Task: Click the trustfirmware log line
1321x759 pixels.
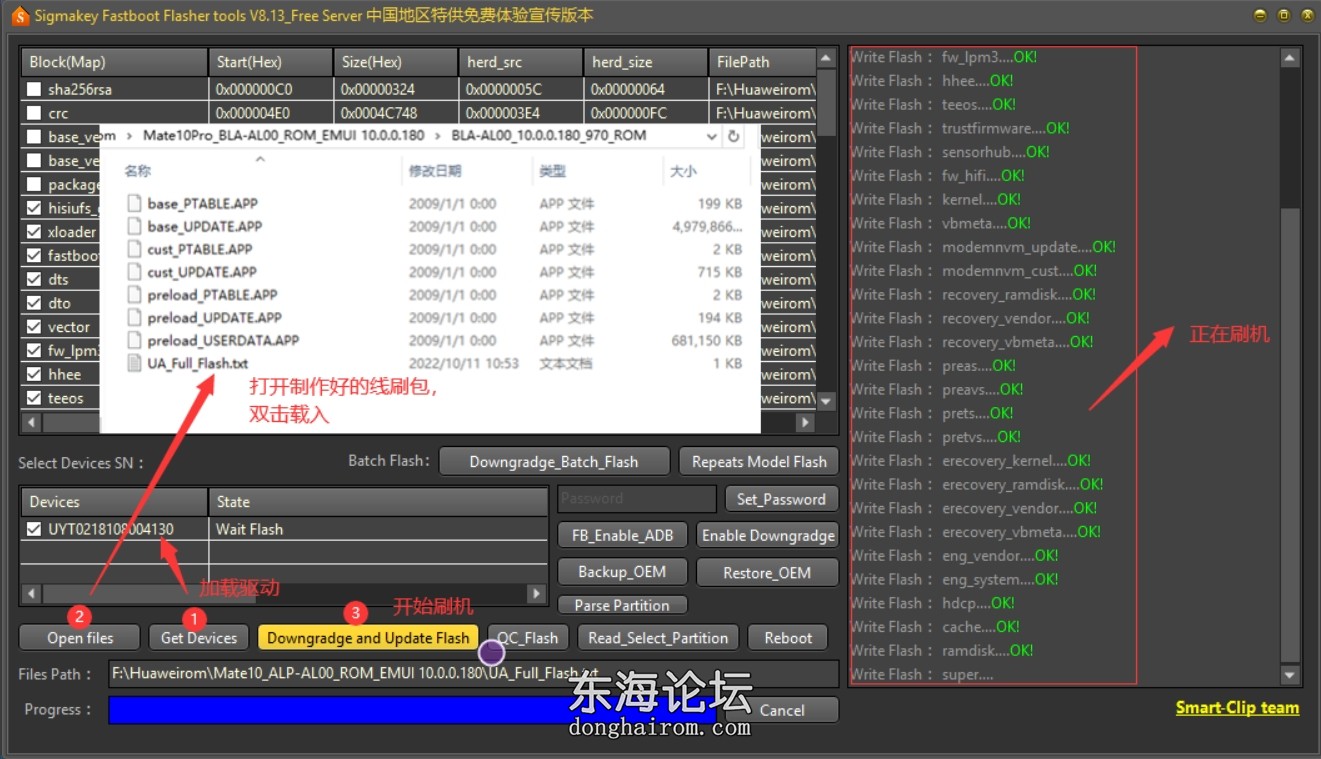Action: [x=960, y=128]
